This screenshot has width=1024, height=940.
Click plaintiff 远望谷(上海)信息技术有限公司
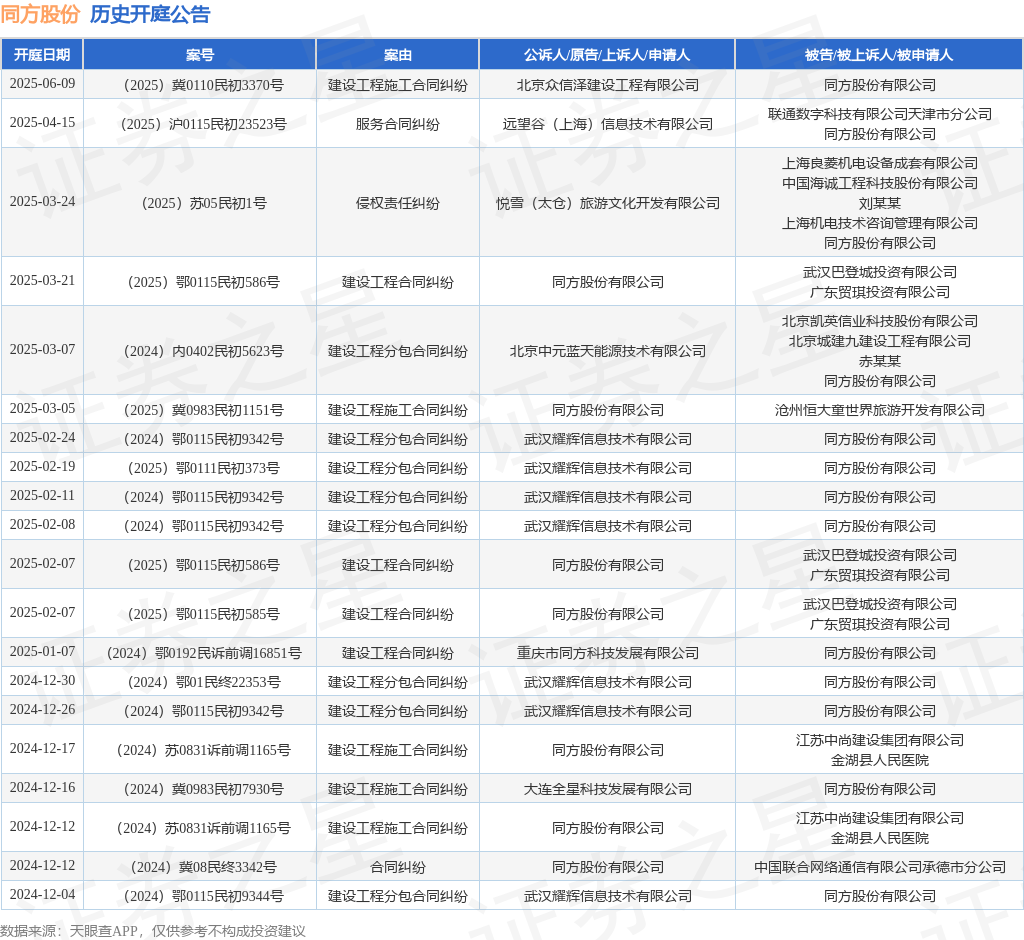607,124
